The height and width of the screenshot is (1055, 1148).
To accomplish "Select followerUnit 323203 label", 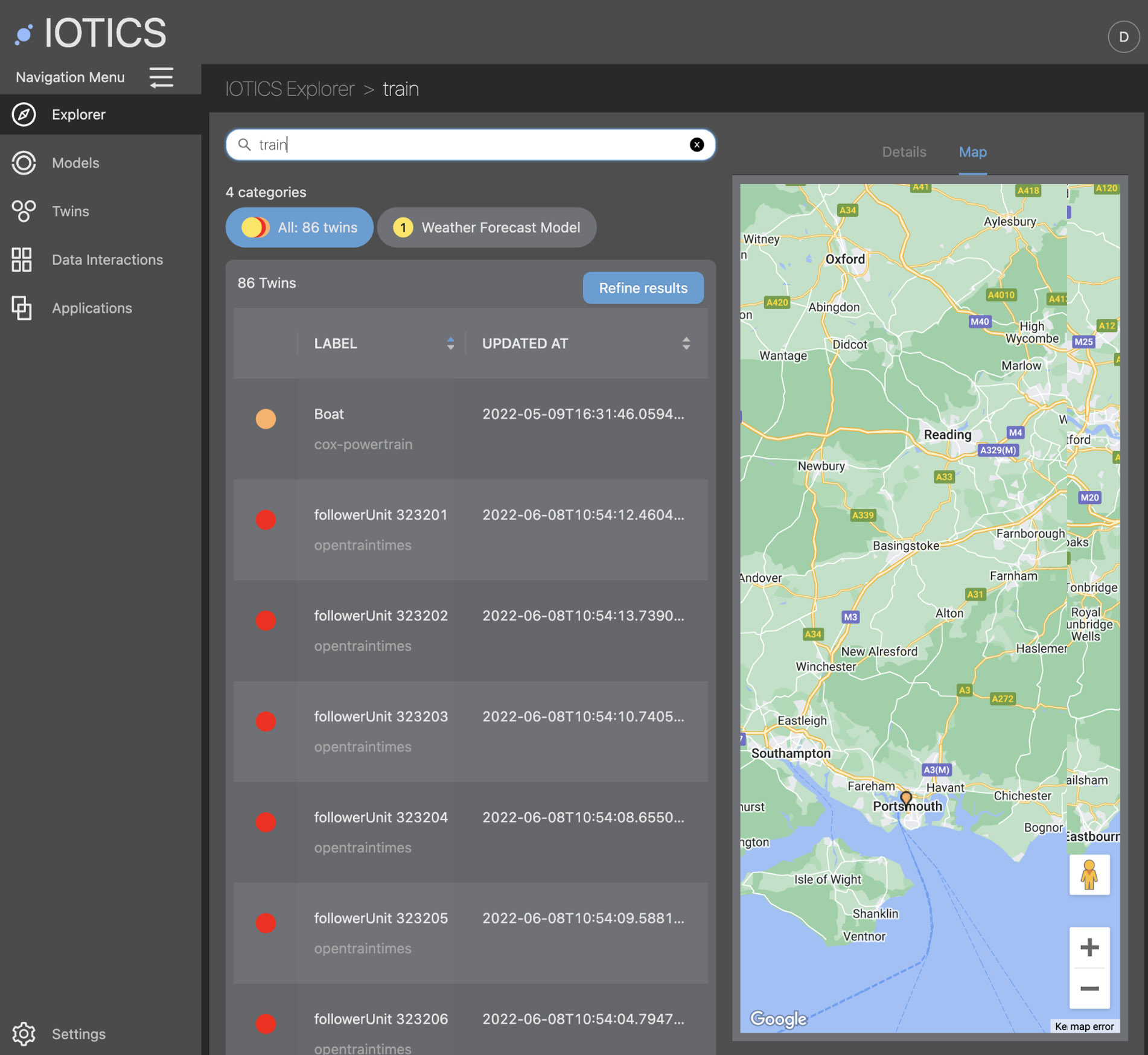I will click(381, 716).
